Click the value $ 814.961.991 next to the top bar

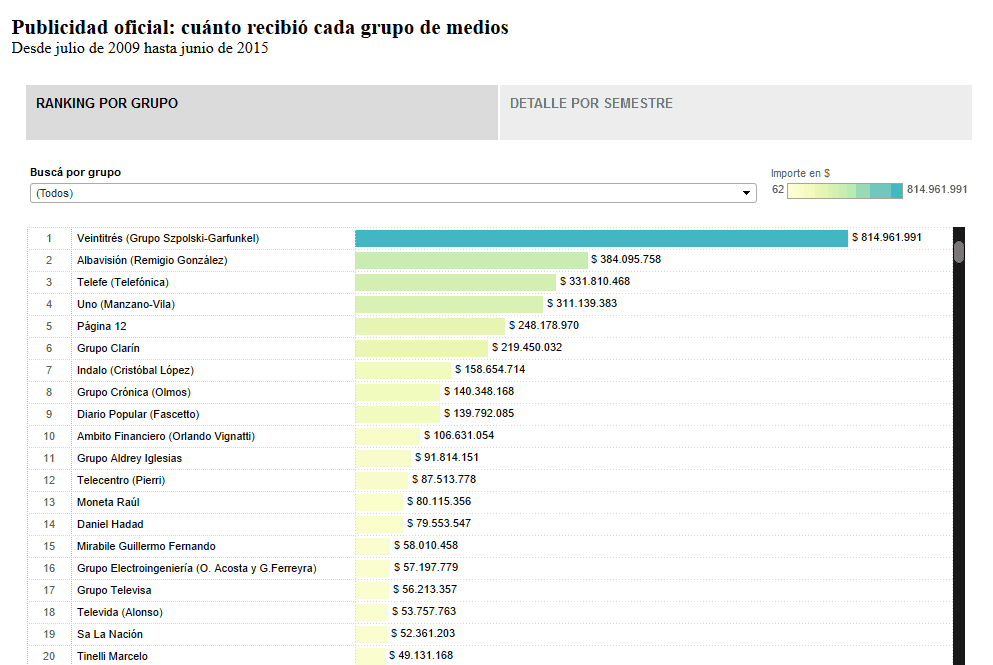[x=887, y=238]
